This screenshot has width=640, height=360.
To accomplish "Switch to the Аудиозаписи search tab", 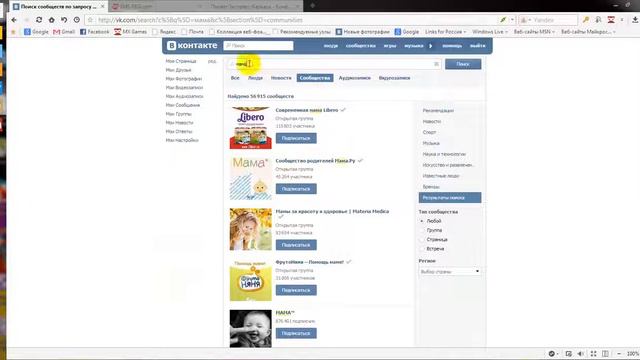I will pos(355,78).
